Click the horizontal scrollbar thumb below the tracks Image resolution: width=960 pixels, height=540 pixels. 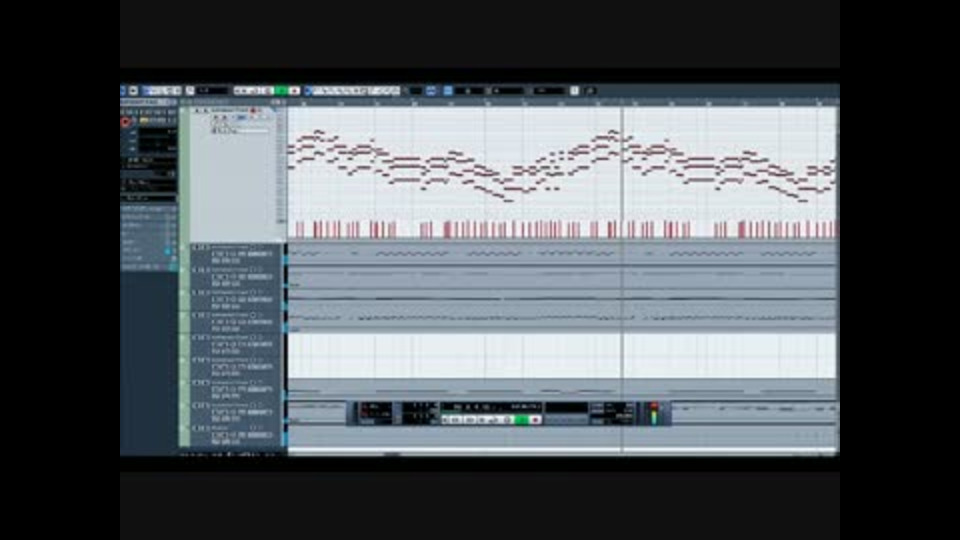(392, 454)
